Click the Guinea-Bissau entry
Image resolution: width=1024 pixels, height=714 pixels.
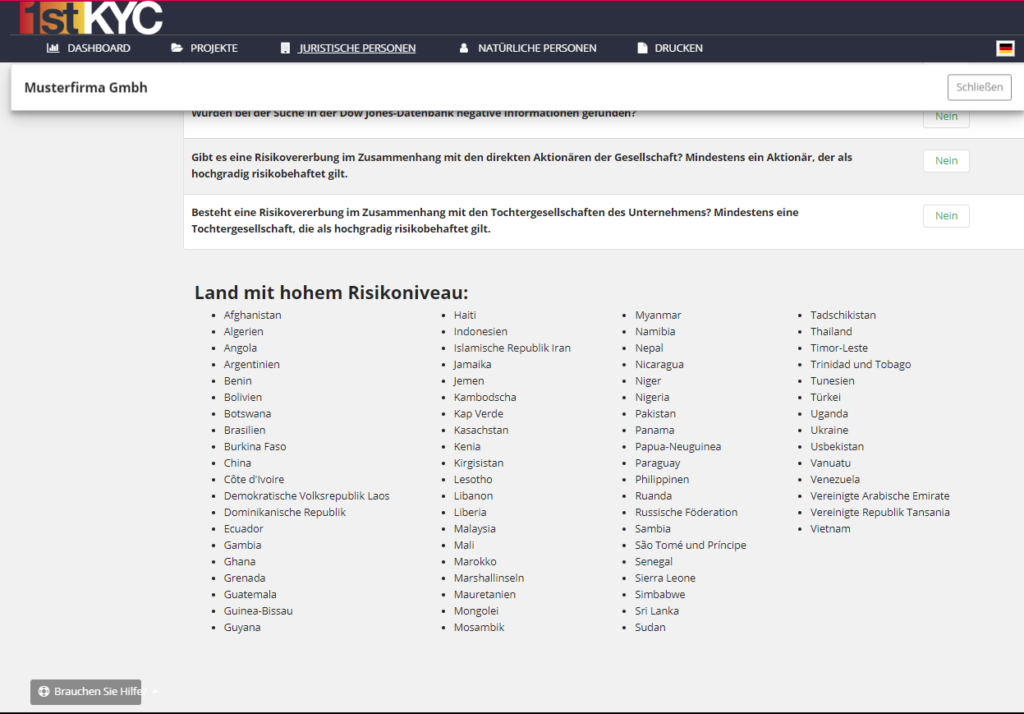pyautogui.click(x=258, y=611)
